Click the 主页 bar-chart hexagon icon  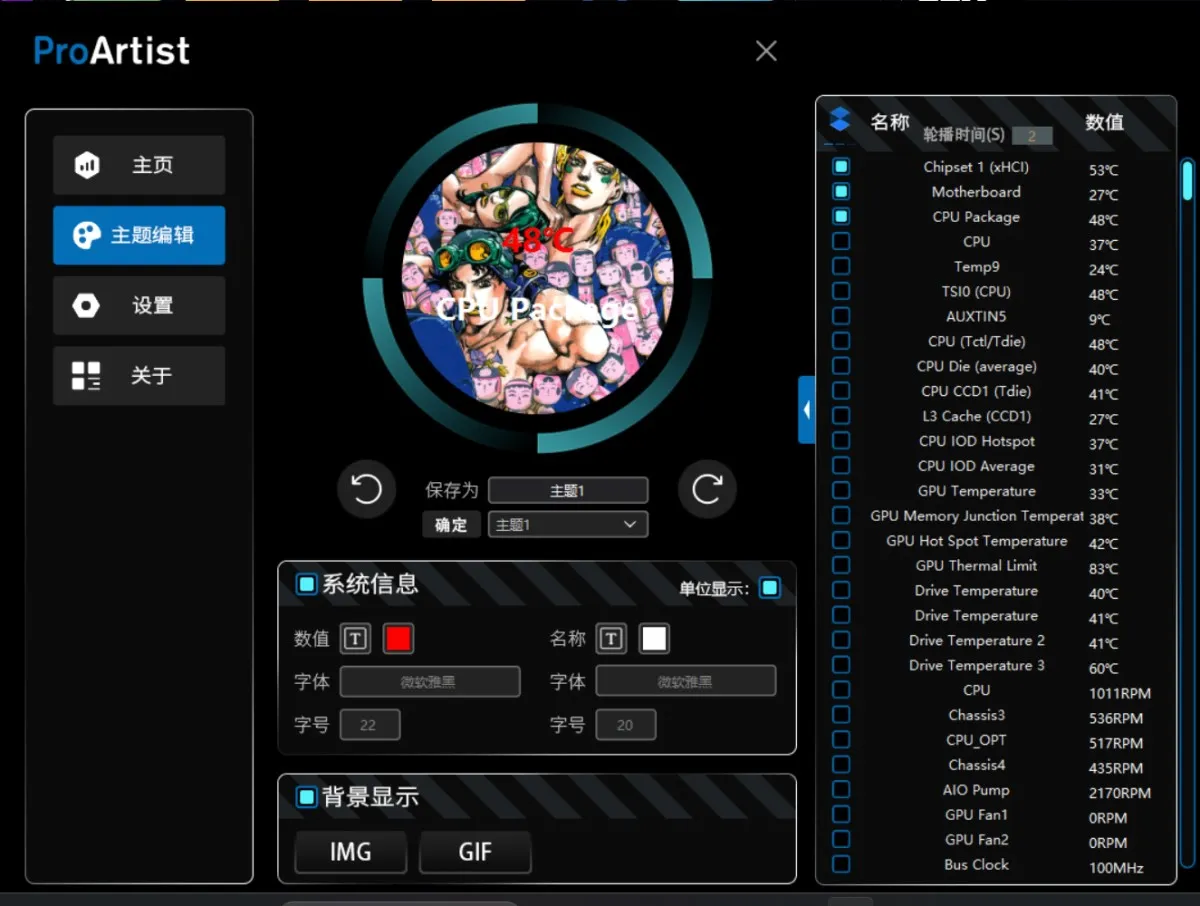(87, 165)
